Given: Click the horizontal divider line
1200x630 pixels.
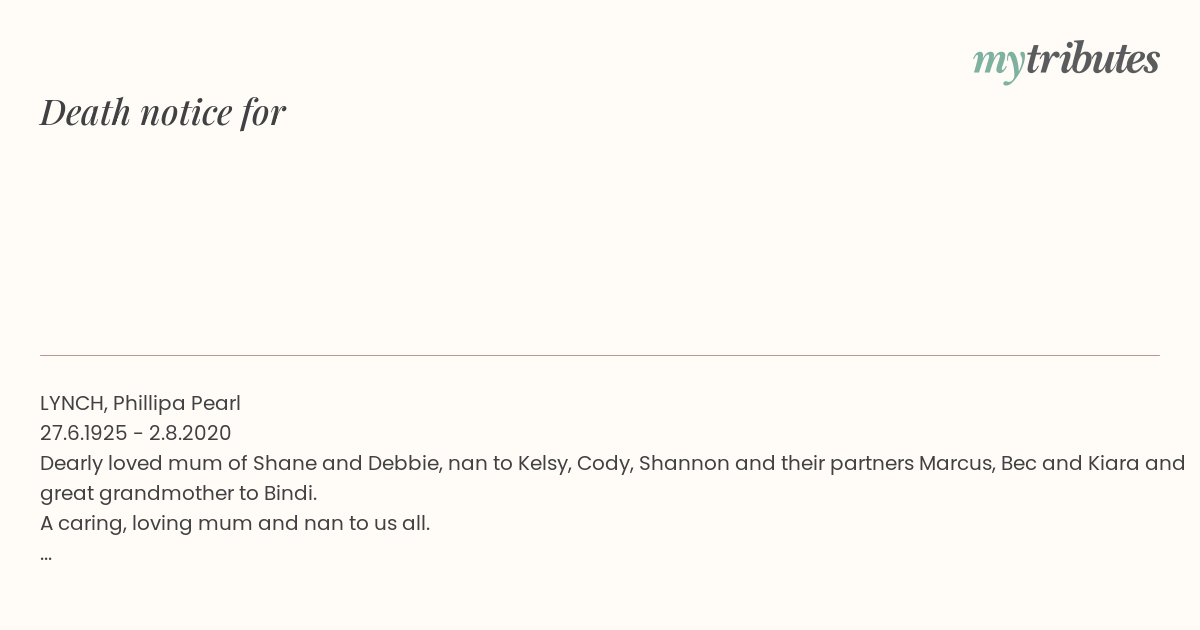Looking at the screenshot, I should [600, 355].
